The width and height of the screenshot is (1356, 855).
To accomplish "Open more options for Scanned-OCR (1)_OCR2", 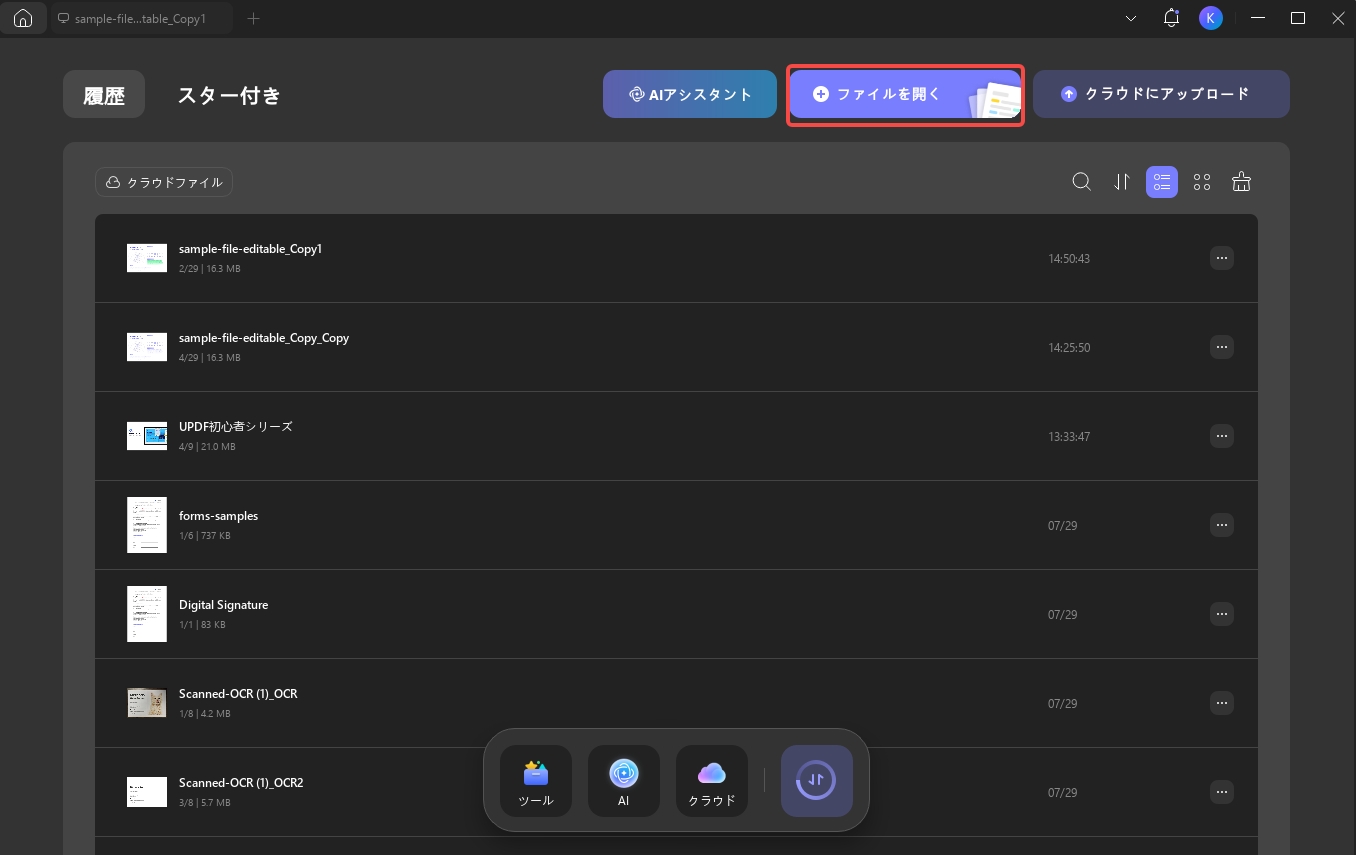I will (x=1221, y=792).
